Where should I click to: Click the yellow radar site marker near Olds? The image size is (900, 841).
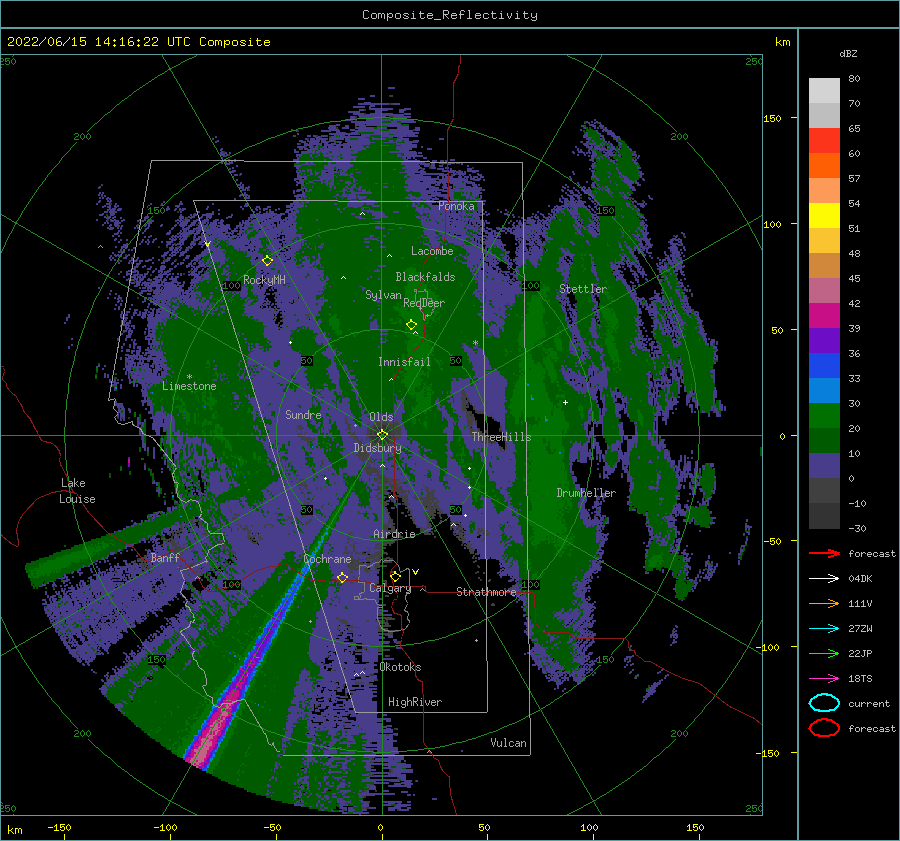(x=382, y=435)
